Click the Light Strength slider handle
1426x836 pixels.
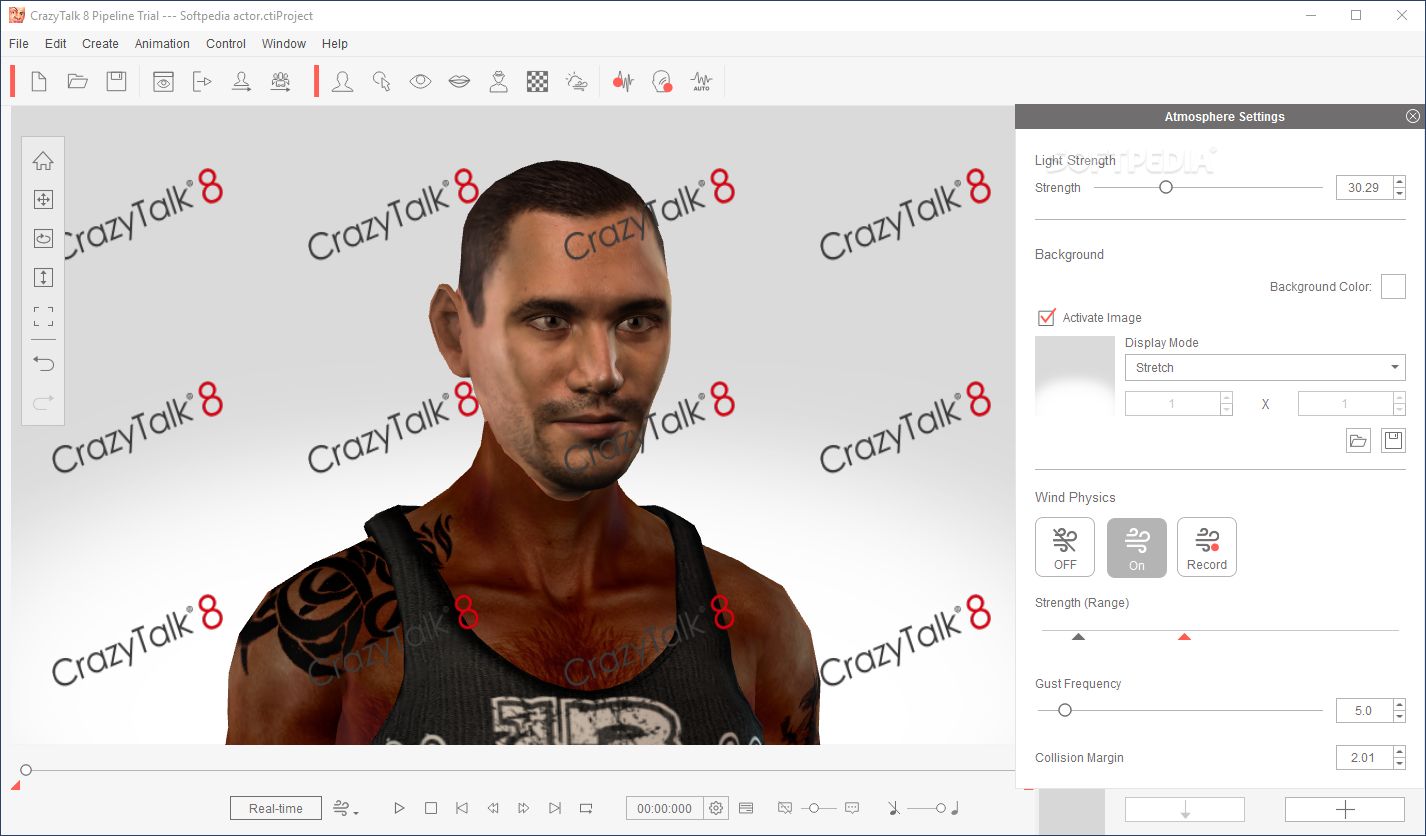1165,187
